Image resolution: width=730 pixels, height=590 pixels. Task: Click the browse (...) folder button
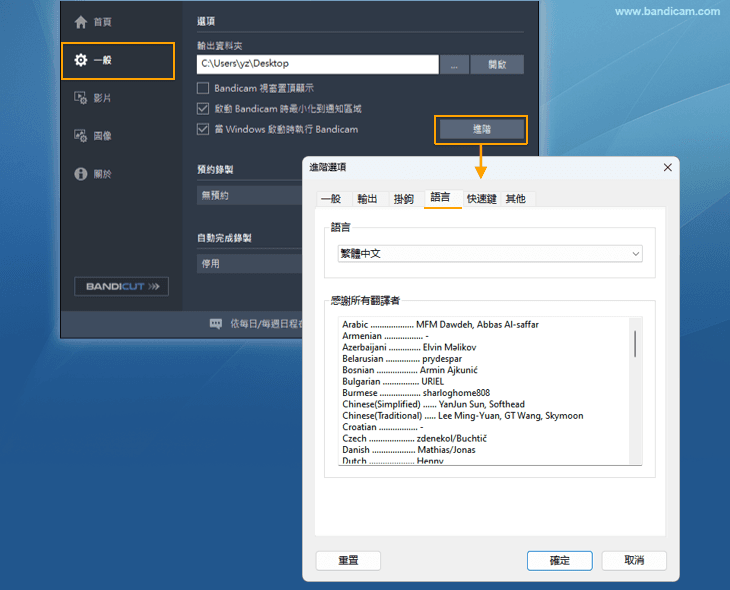point(454,64)
